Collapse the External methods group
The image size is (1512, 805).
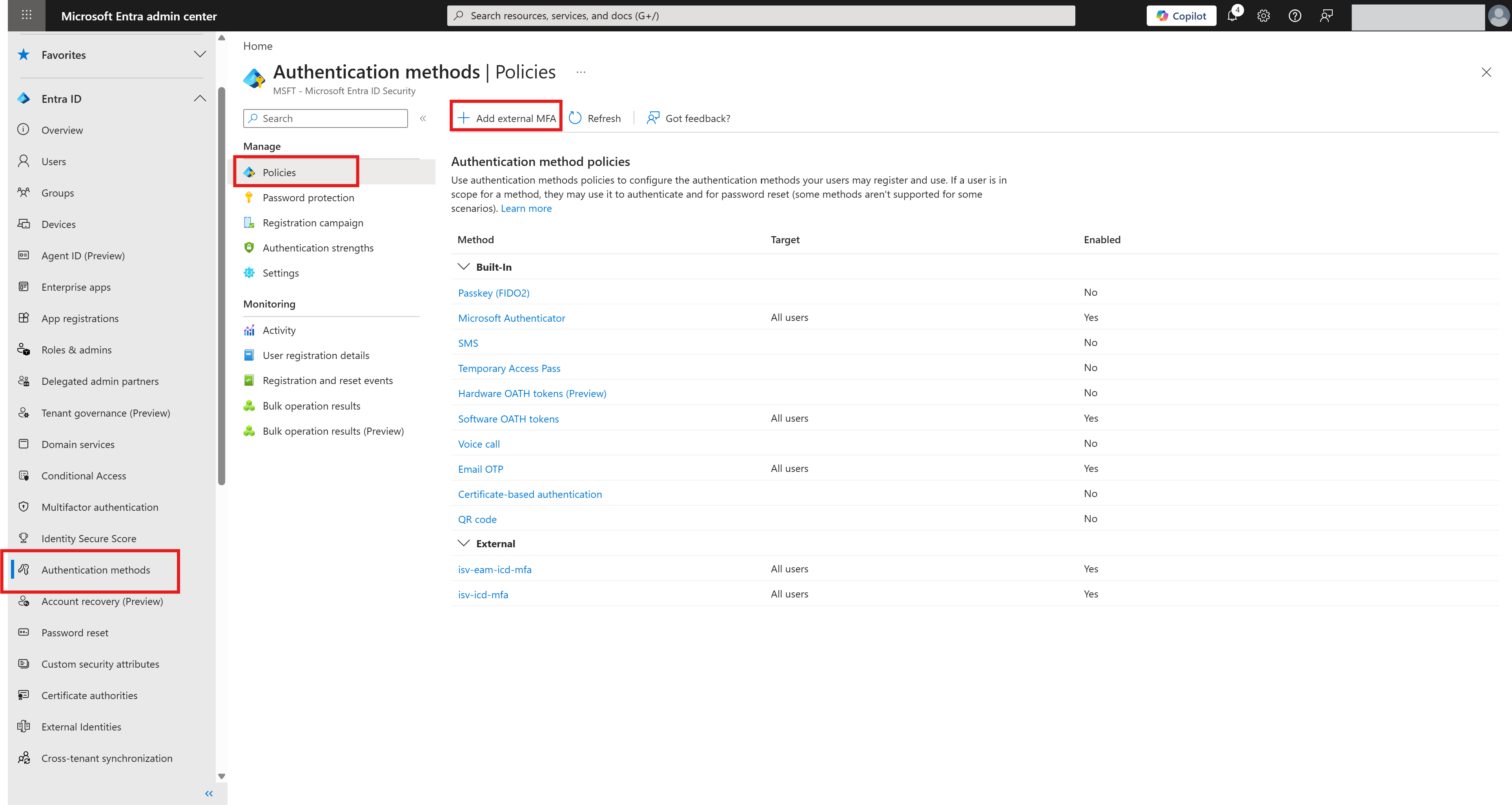[464, 543]
